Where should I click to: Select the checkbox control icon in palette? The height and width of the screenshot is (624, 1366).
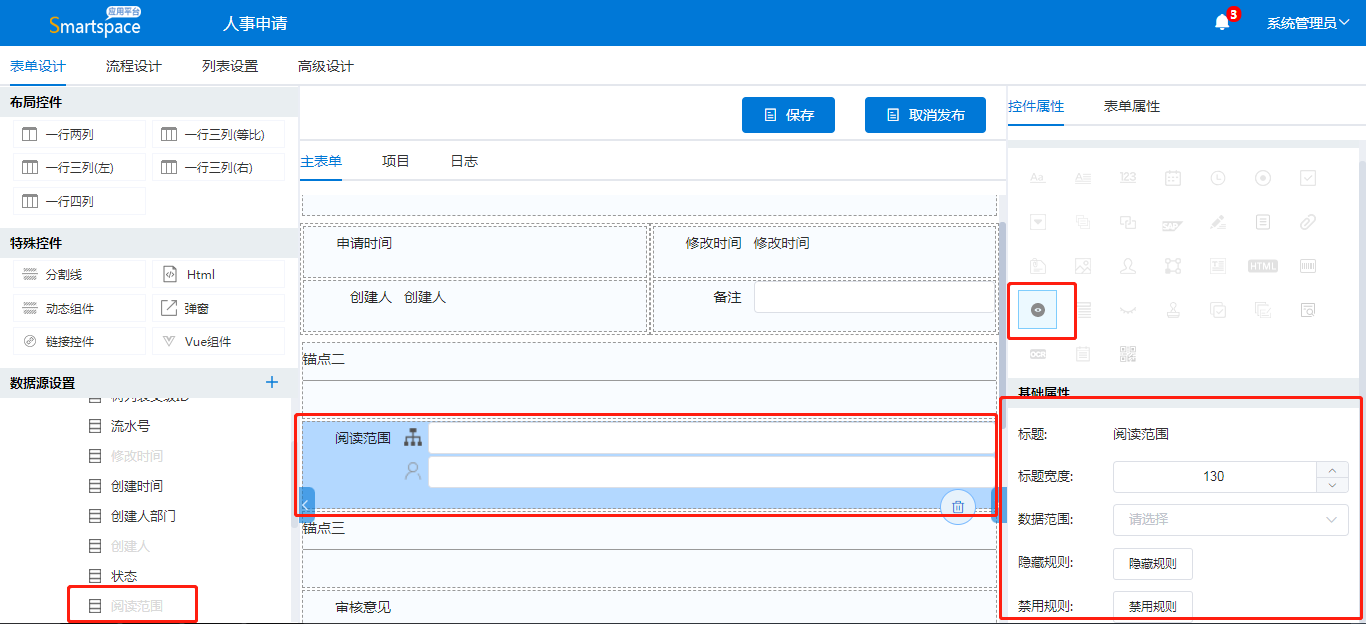click(1308, 178)
